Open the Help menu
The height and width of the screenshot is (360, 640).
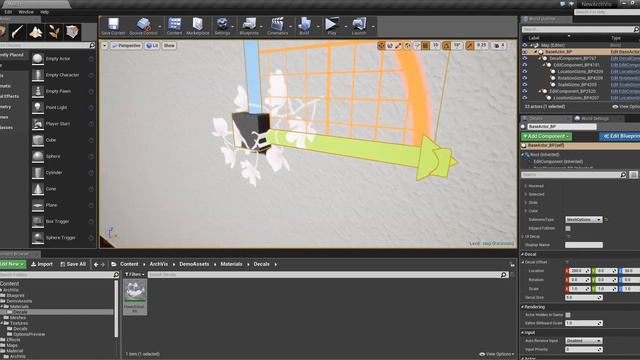(x=44, y=12)
